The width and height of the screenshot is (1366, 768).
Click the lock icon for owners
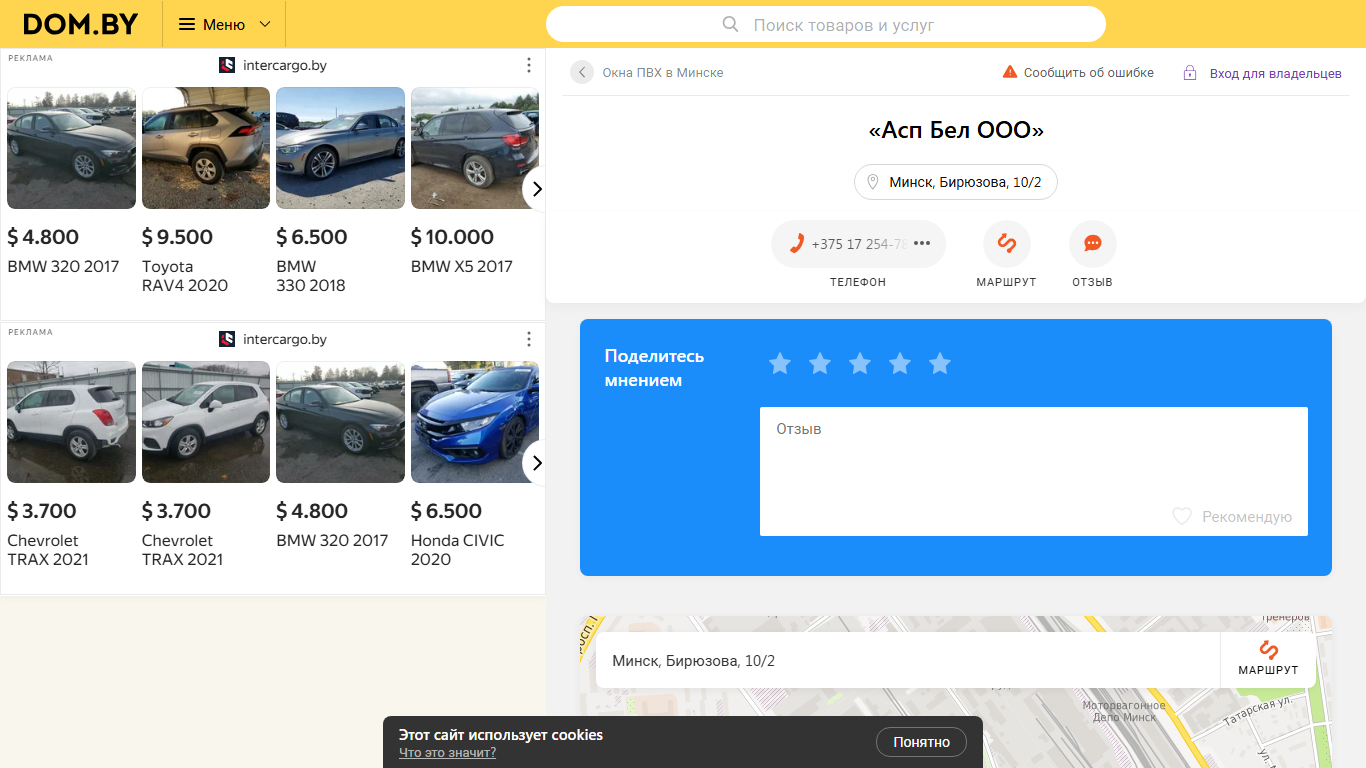coord(1190,73)
